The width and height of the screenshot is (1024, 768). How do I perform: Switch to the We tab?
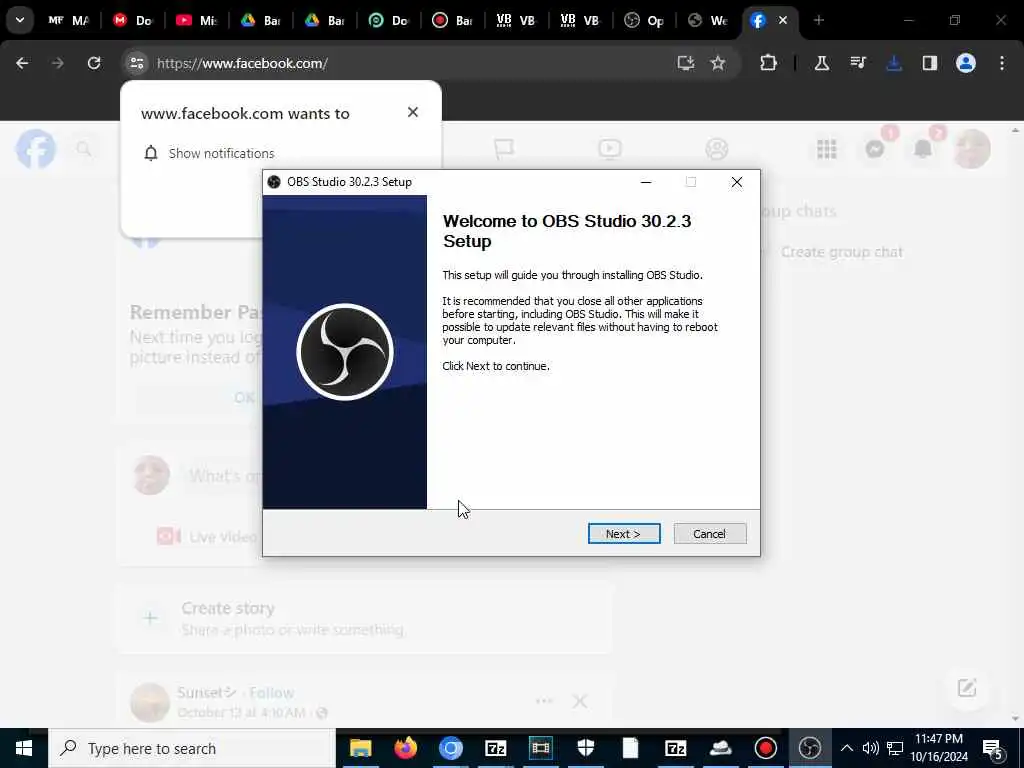point(707,20)
